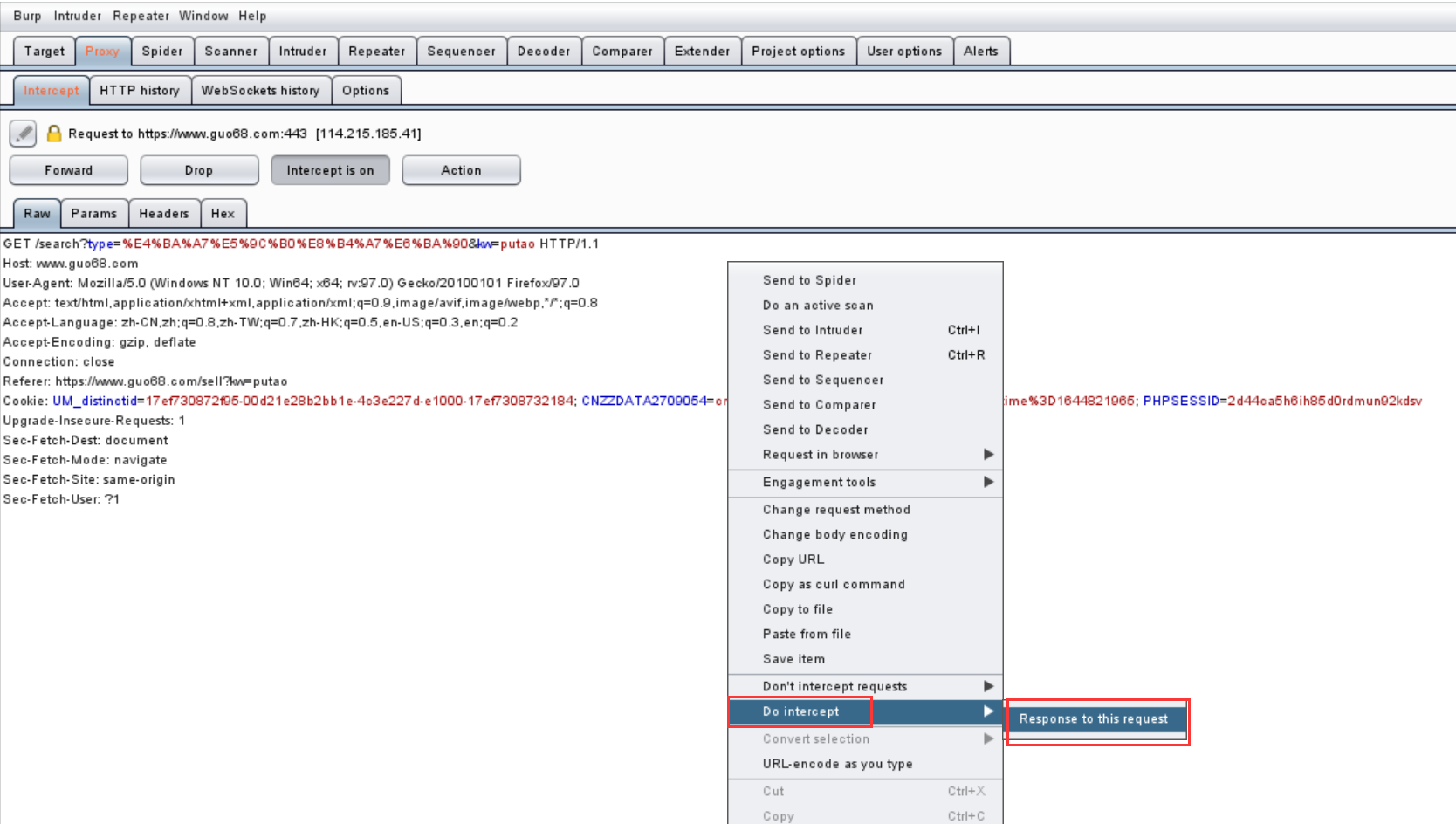Select the Extender tab

[702, 51]
